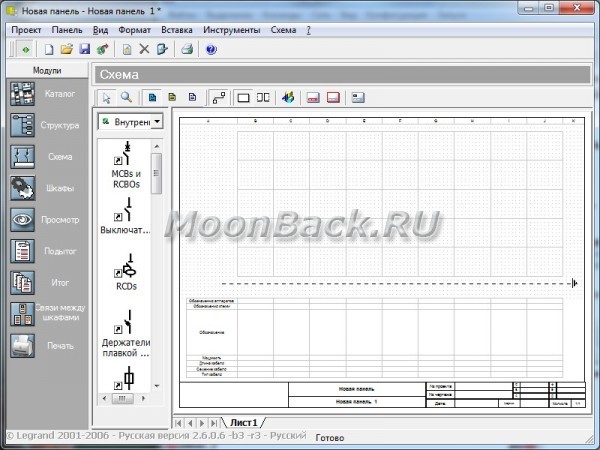Image resolution: width=600 pixels, height=450 pixels.
Task: Open the Внутренн... symbol library dropdown
Action: (157, 122)
